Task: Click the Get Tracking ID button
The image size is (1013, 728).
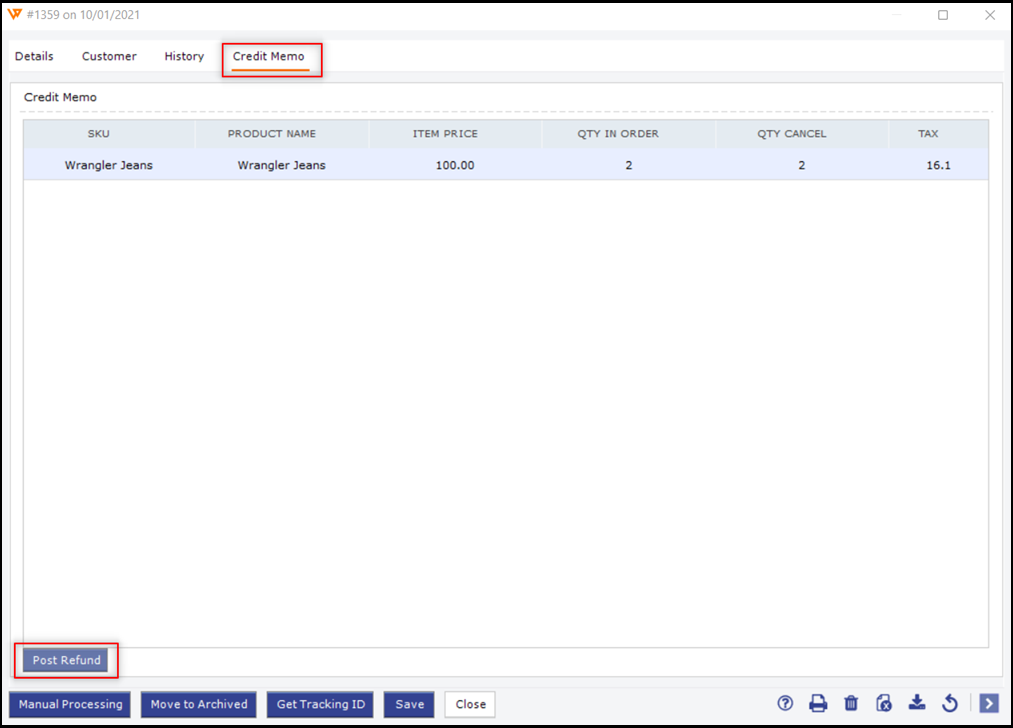Action: [x=320, y=704]
